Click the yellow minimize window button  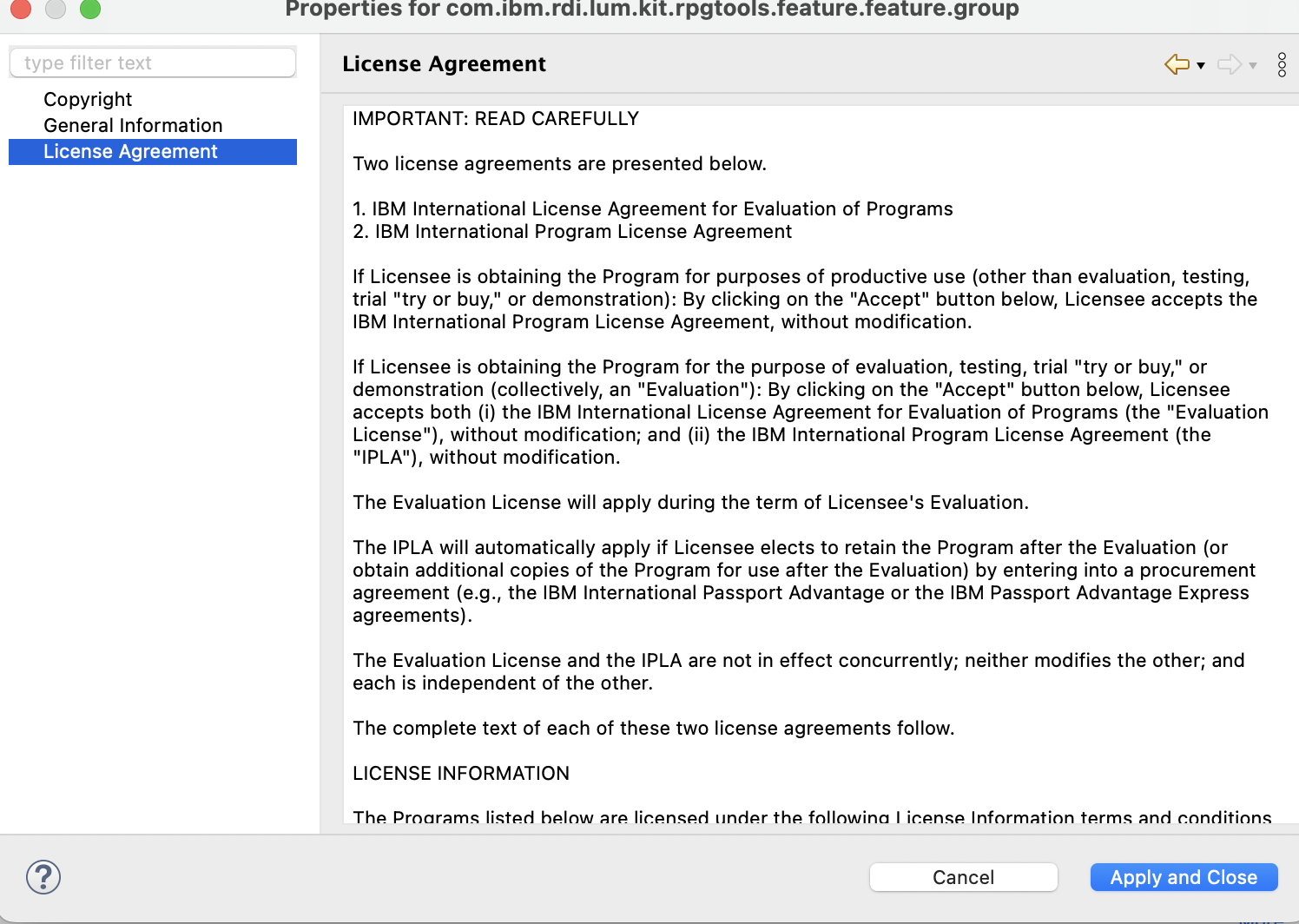point(55,10)
